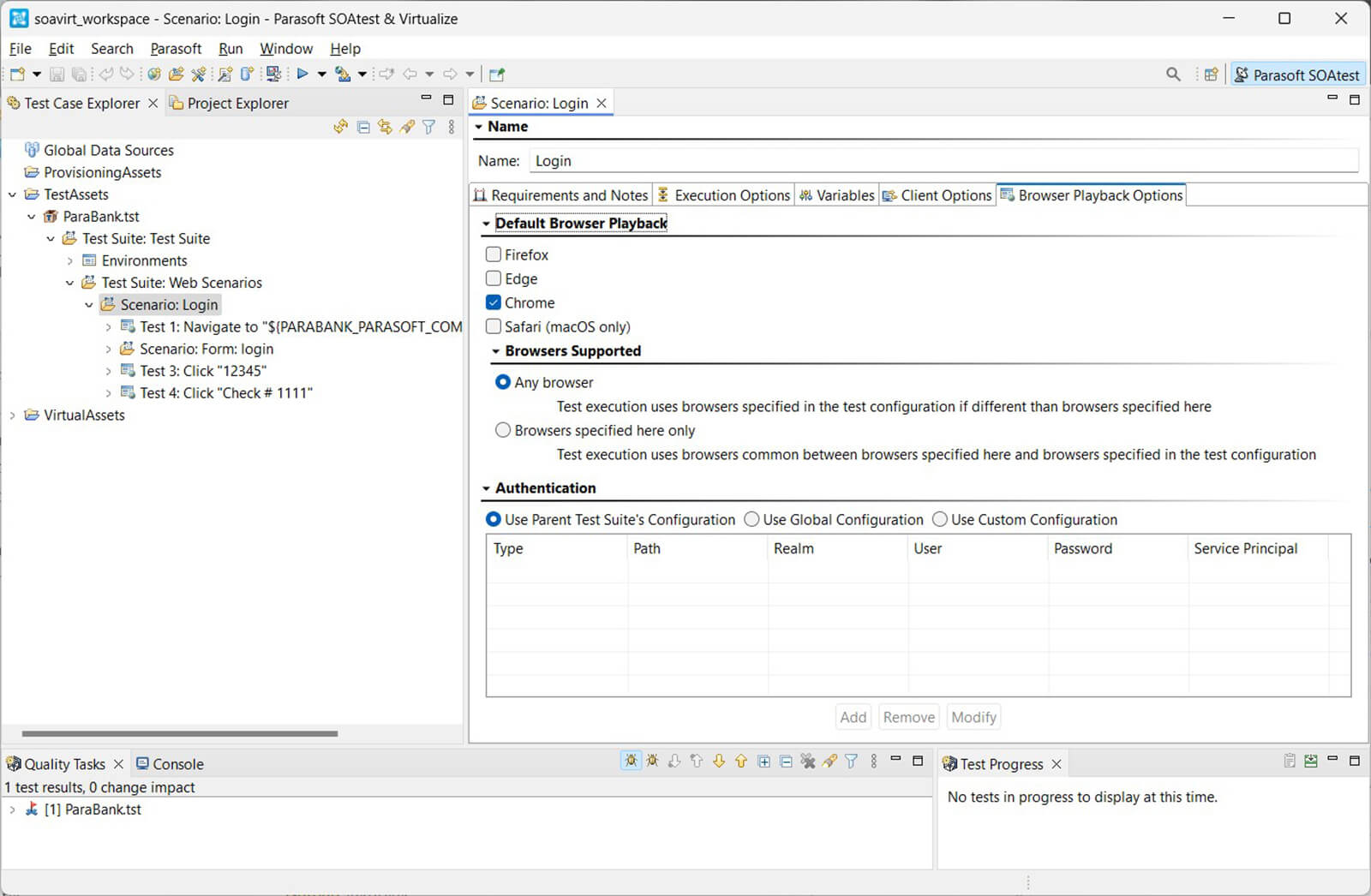Click the pin editor icon at toolbar end
The height and width of the screenshot is (896, 1371).
point(497,75)
